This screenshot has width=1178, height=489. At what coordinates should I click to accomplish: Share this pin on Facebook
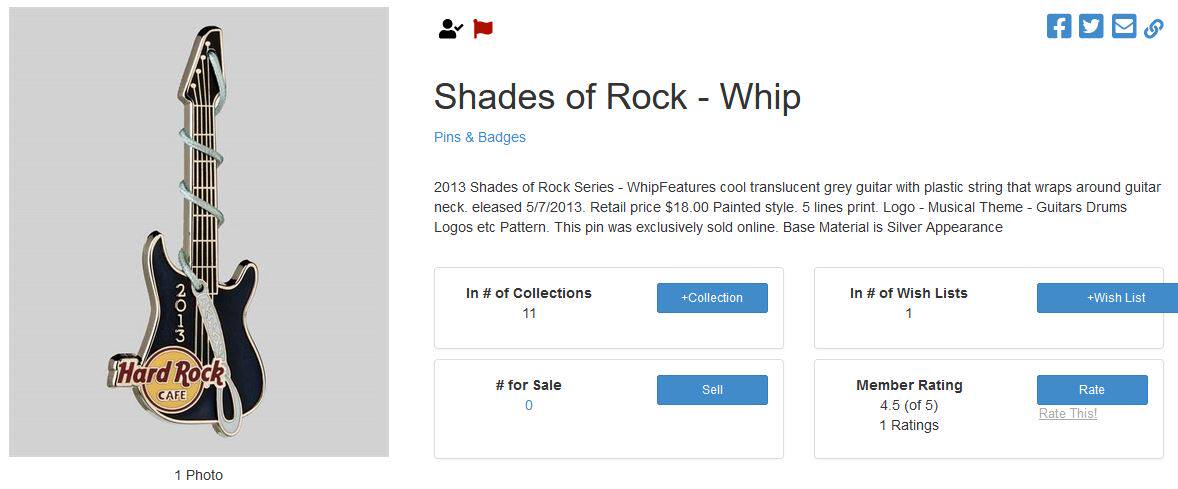(x=1059, y=27)
